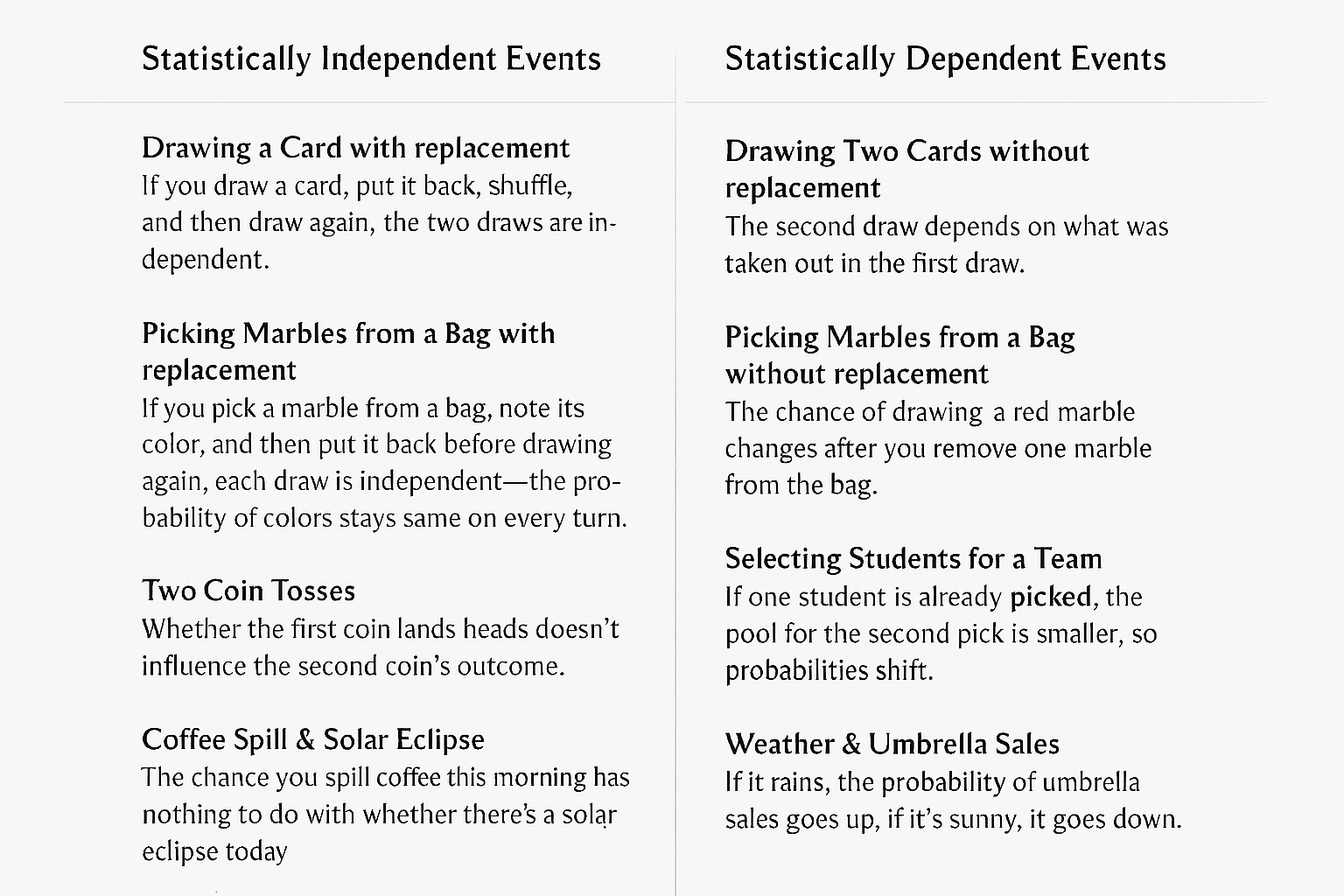Click the Picking Marbles with replacement title

pos(348,351)
